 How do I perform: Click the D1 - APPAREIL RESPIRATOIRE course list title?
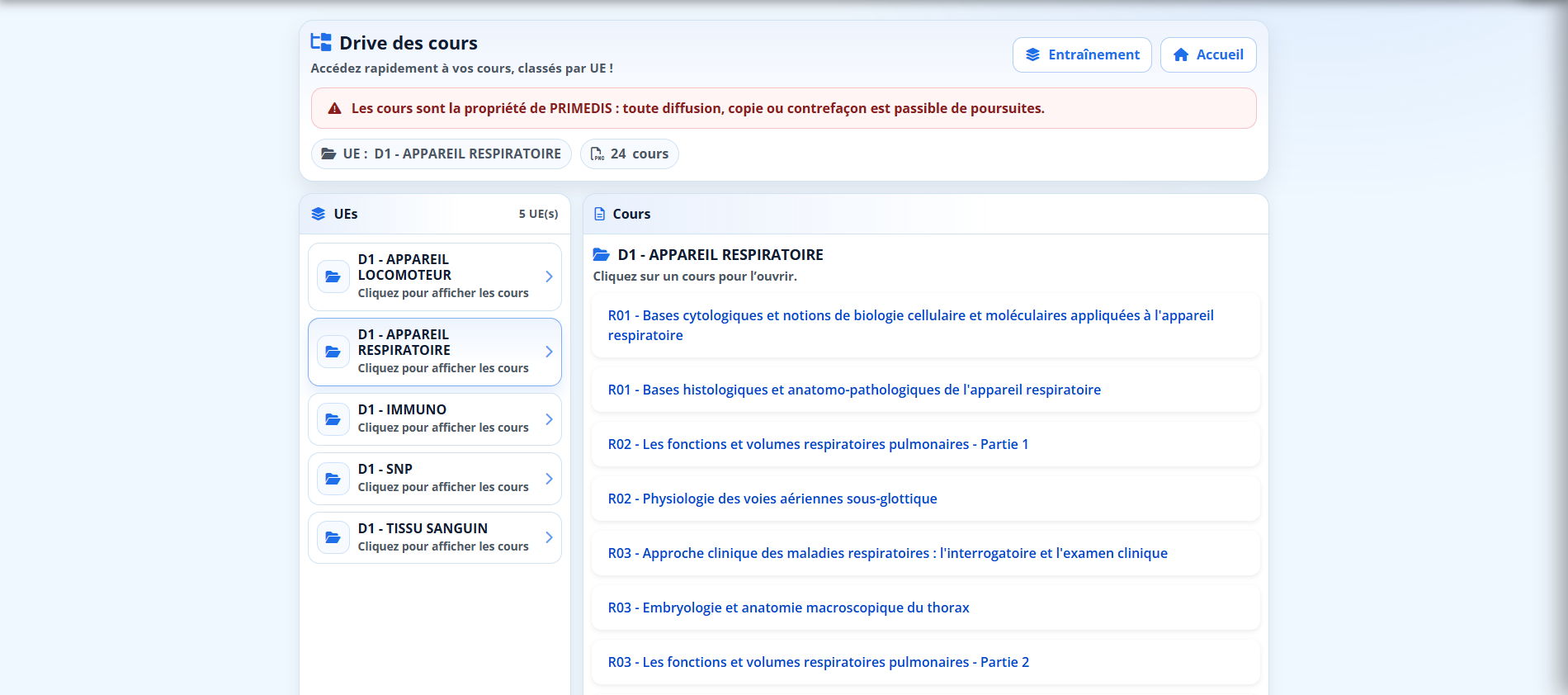(x=720, y=255)
